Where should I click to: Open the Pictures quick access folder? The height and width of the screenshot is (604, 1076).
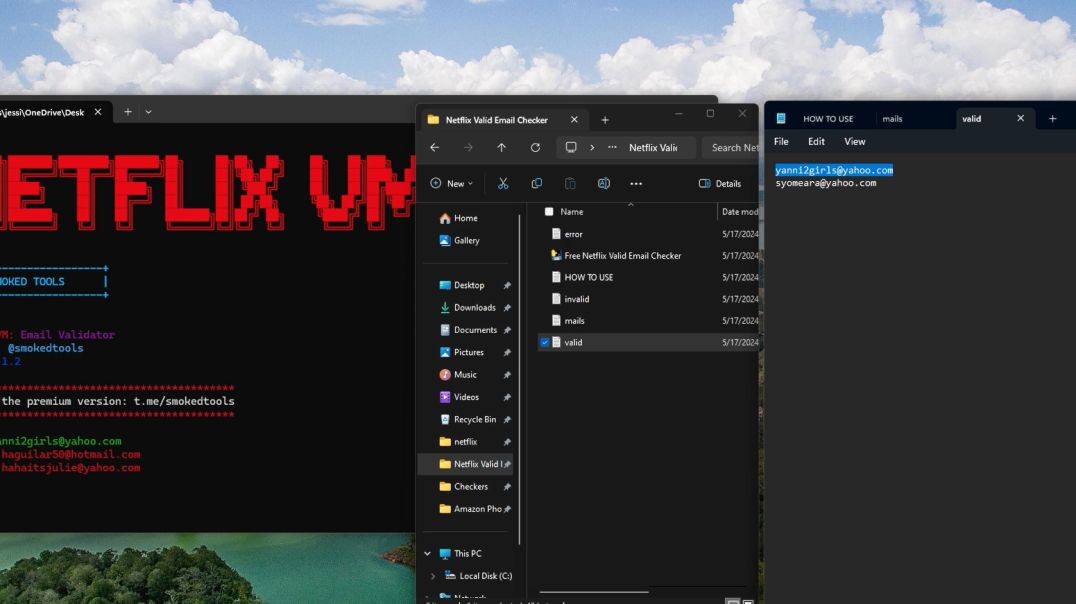(x=468, y=352)
